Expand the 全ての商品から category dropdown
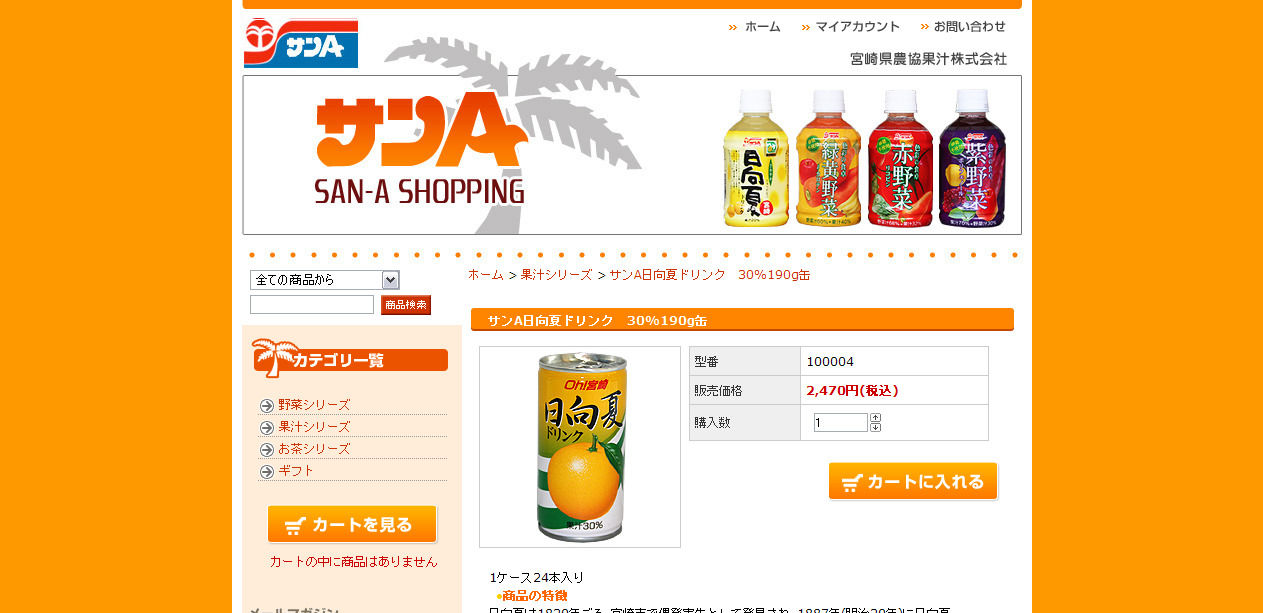1263x613 pixels. [x=325, y=280]
